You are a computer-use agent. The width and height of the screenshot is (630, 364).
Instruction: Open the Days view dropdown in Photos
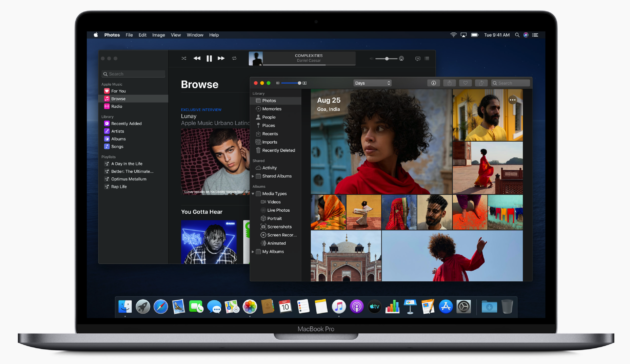click(372, 83)
